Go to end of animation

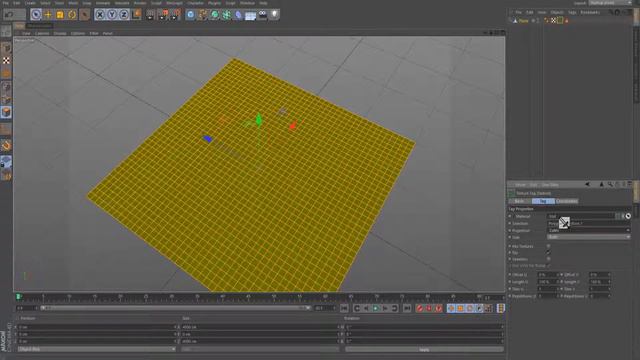tap(407, 308)
